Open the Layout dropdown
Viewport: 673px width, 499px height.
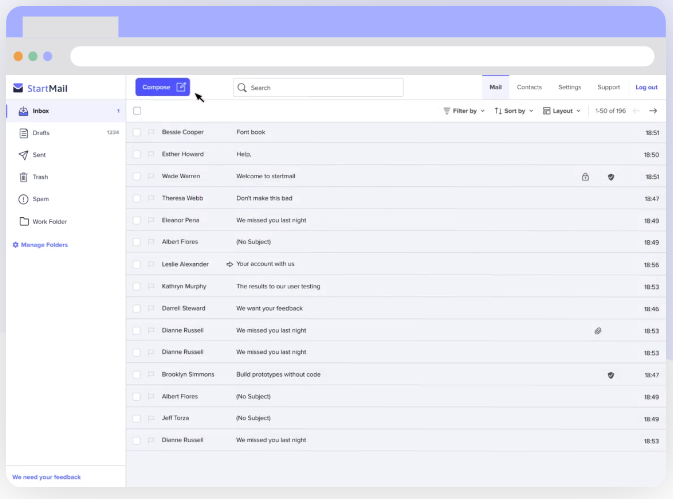(x=561, y=111)
